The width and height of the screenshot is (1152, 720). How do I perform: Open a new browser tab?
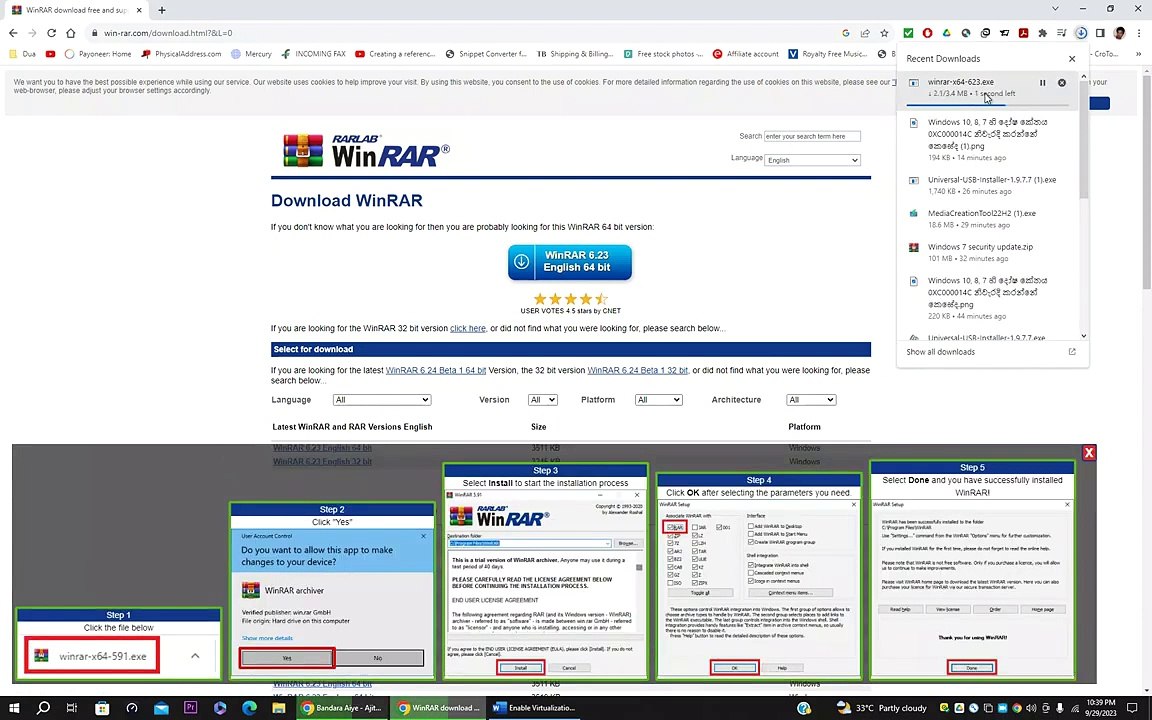coord(162,10)
